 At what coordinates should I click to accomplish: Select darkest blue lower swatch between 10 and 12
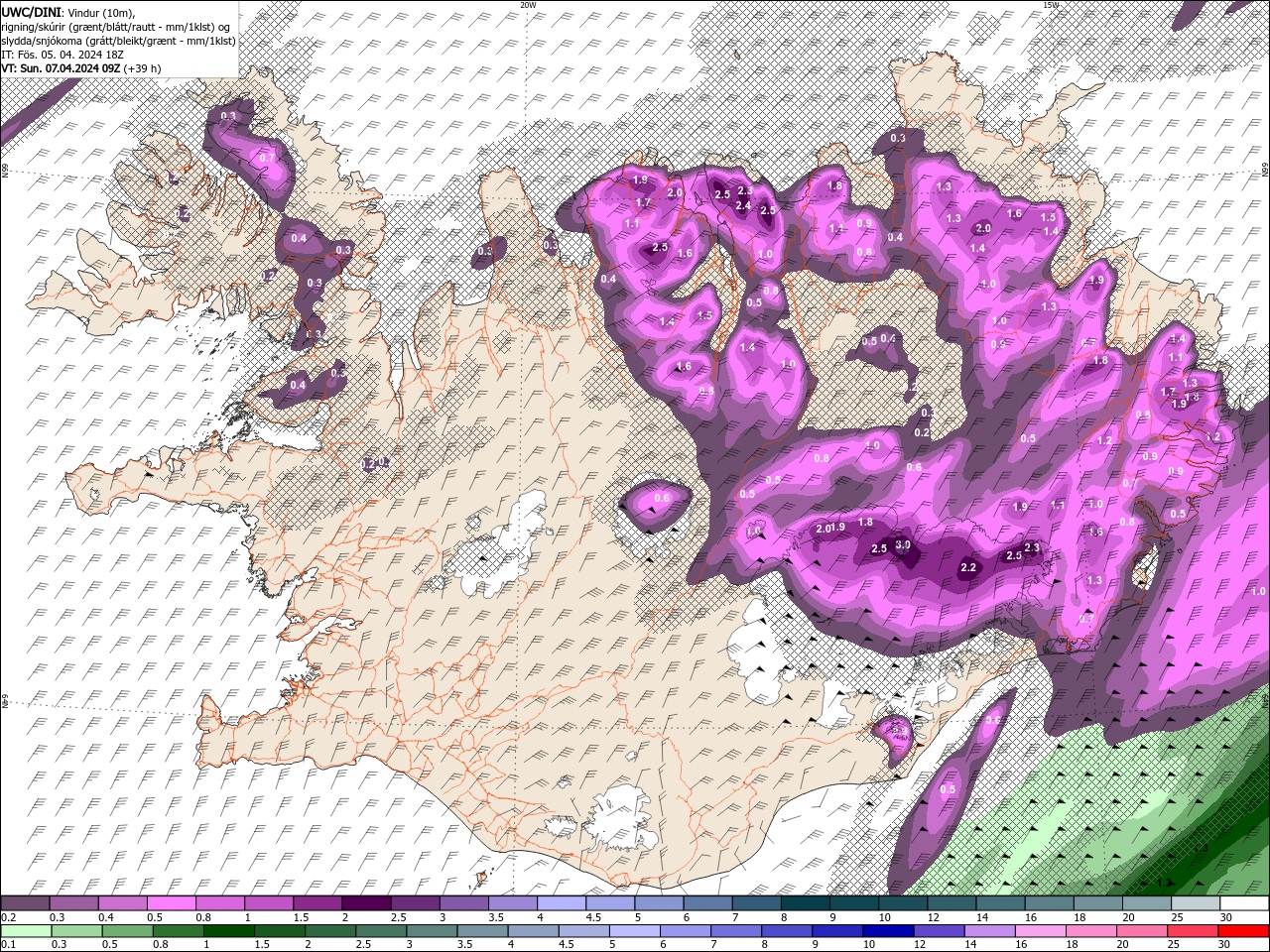889,931
